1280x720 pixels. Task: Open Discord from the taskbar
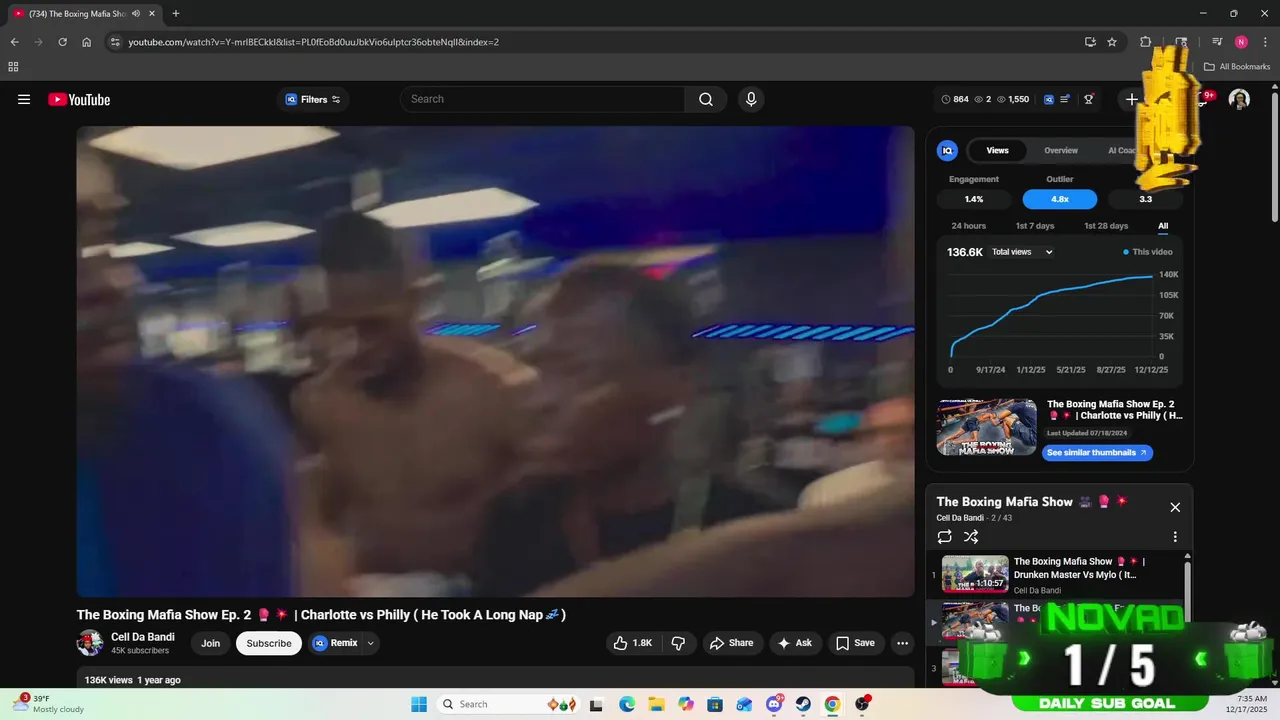(x=774, y=704)
